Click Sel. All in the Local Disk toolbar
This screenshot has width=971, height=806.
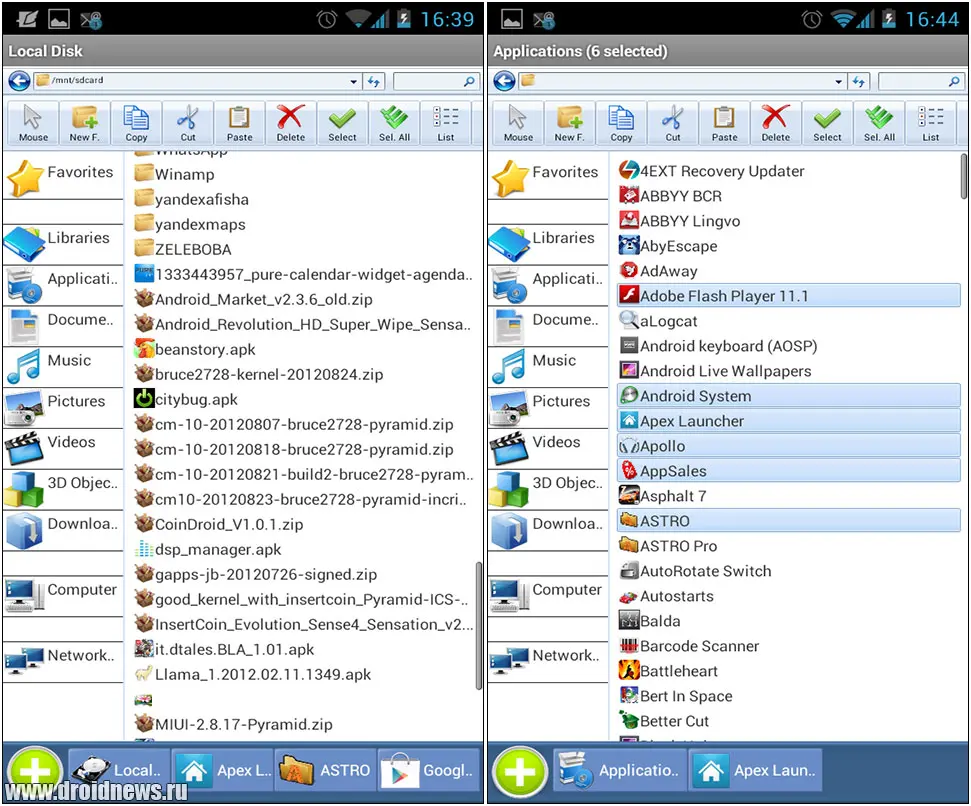394,123
